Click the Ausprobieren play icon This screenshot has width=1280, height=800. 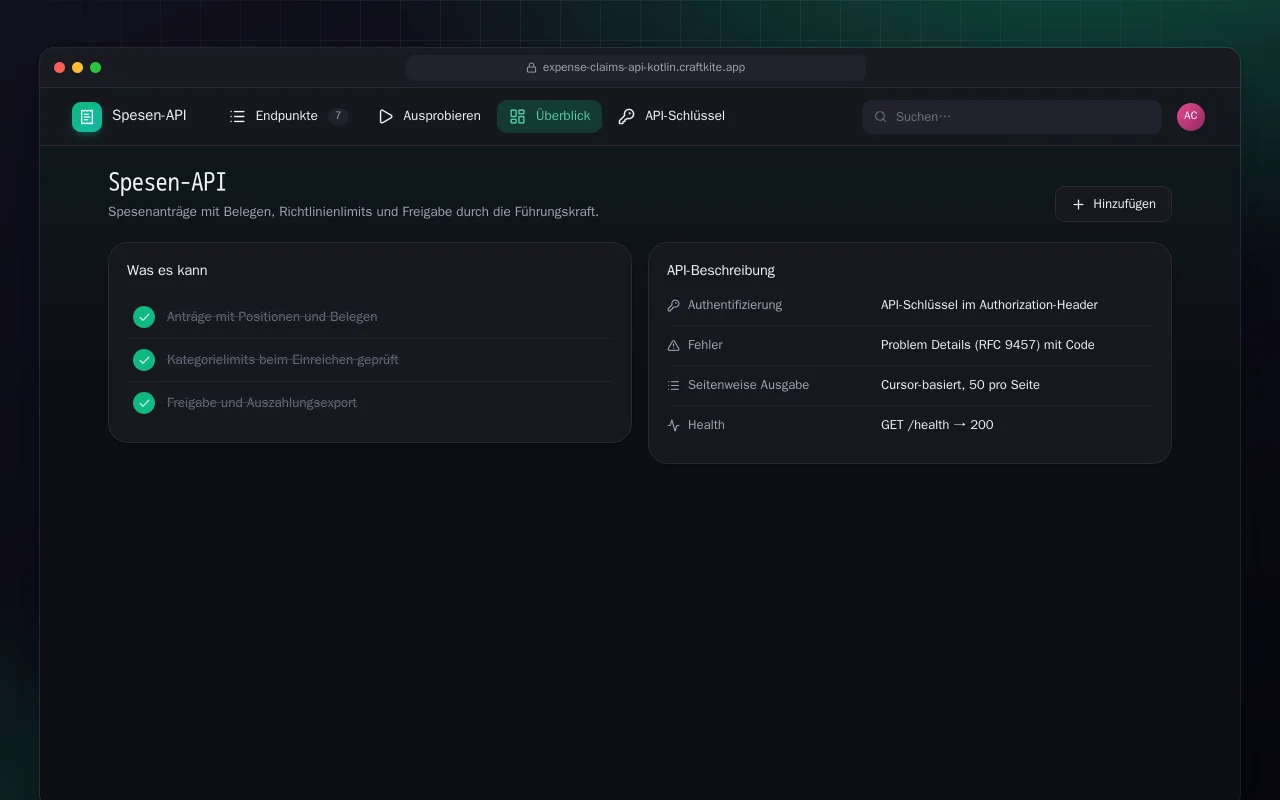386,116
